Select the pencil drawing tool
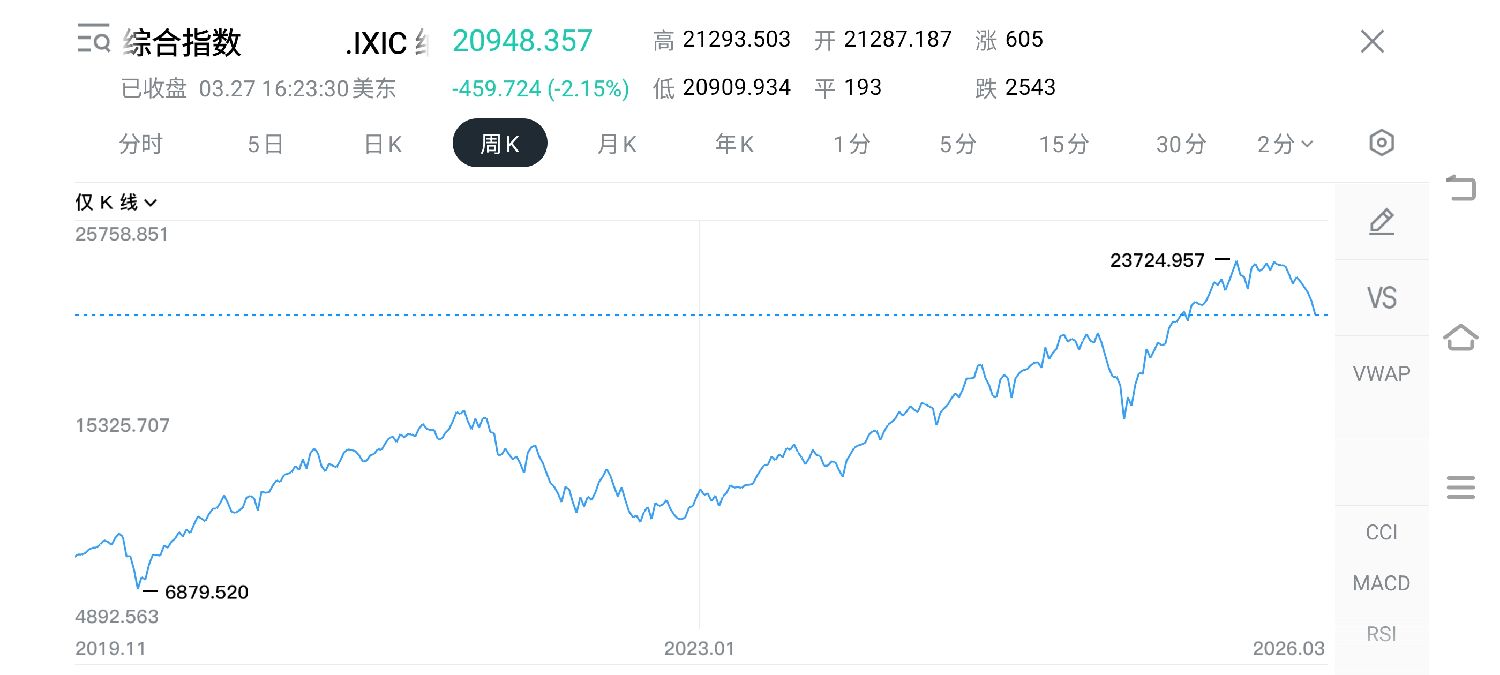Image resolution: width=1500 pixels, height=675 pixels. pyautogui.click(x=1381, y=221)
